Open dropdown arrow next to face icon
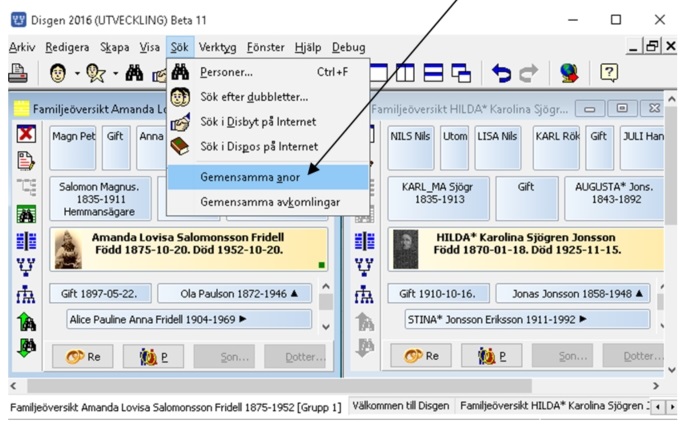 tap(77, 74)
